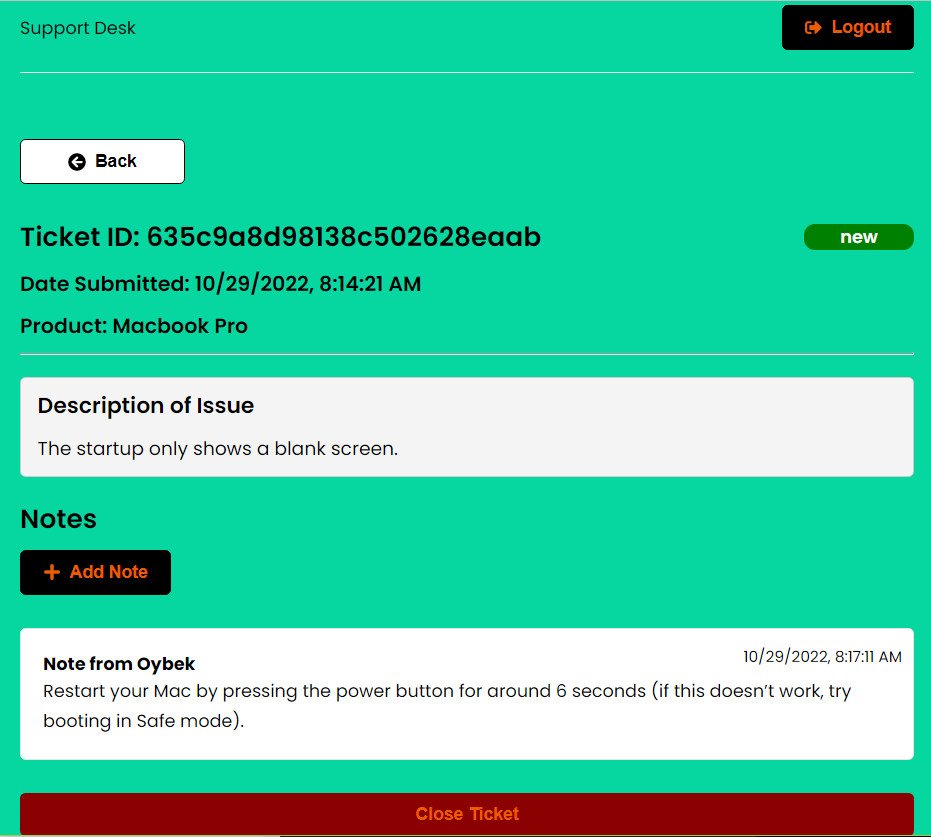Click the plus icon on Add Note

51,572
